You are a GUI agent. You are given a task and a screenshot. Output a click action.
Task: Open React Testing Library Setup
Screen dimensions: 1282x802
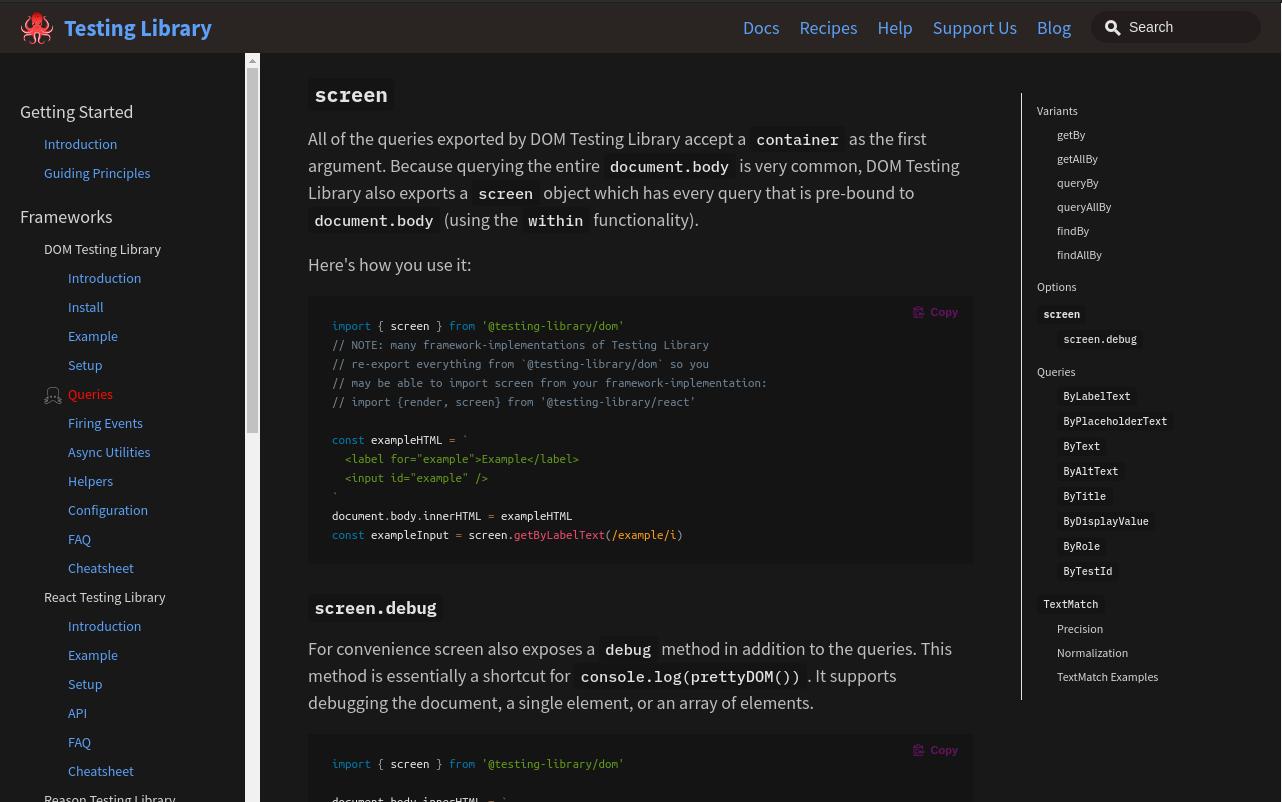(x=85, y=684)
